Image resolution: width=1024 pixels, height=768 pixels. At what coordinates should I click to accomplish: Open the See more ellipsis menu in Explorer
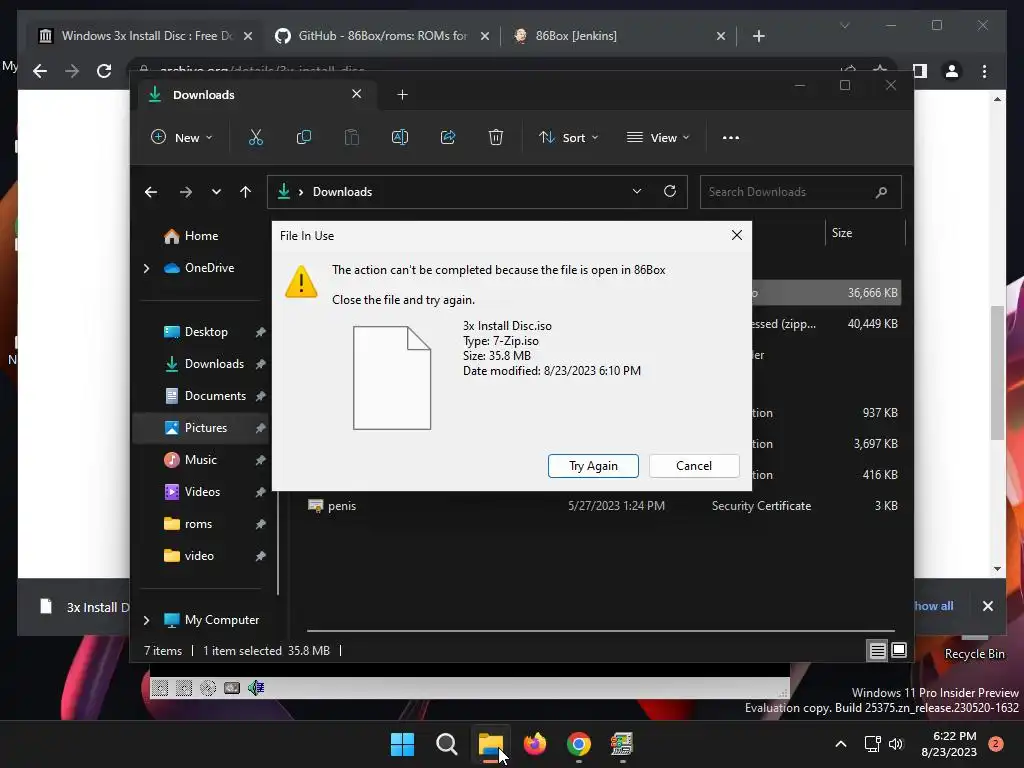coord(731,138)
